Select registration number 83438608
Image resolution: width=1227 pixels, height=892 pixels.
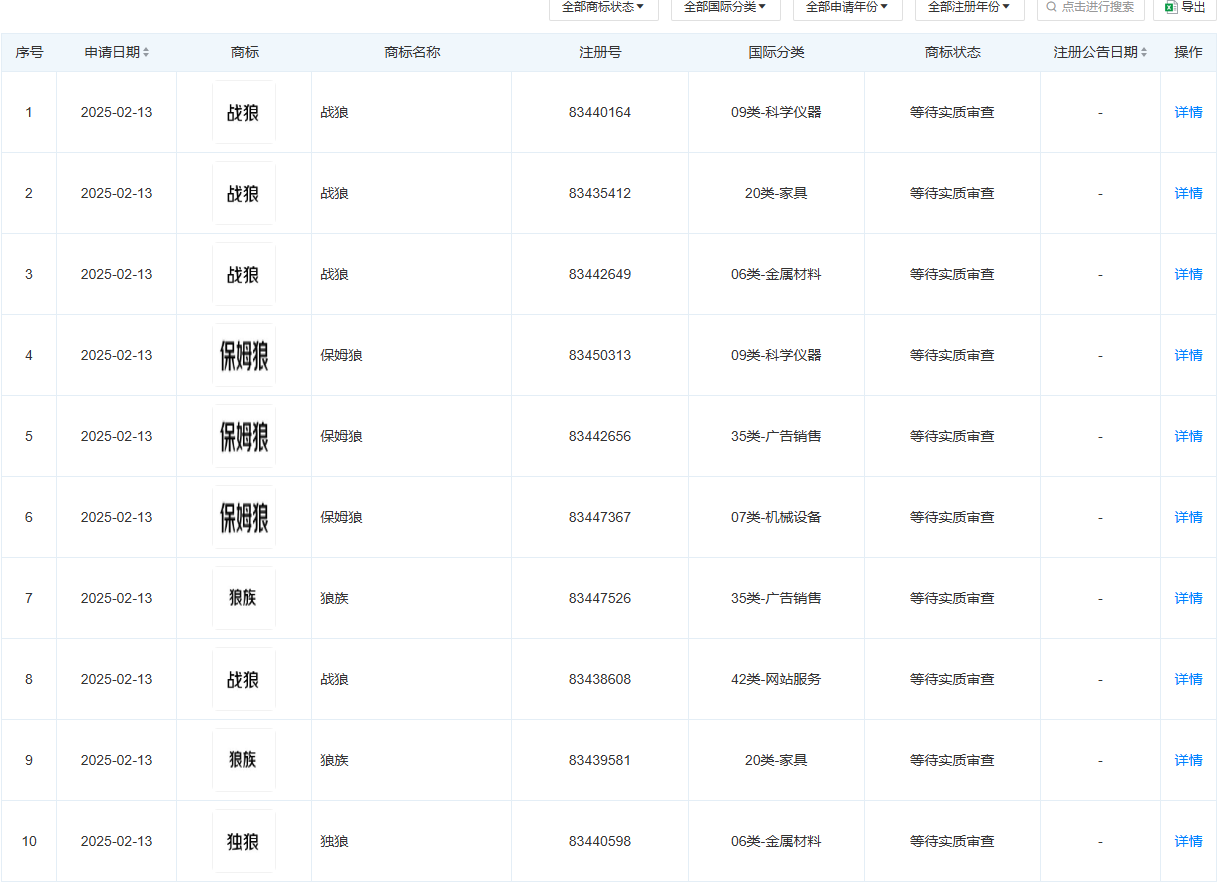click(600, 679)
